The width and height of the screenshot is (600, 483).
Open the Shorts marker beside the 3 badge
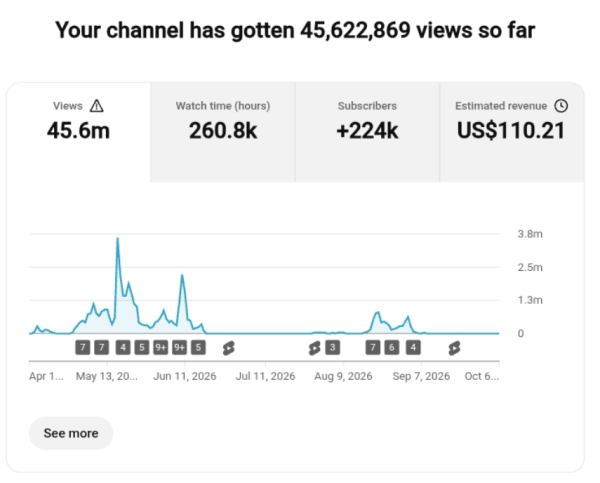coord(314,348)
